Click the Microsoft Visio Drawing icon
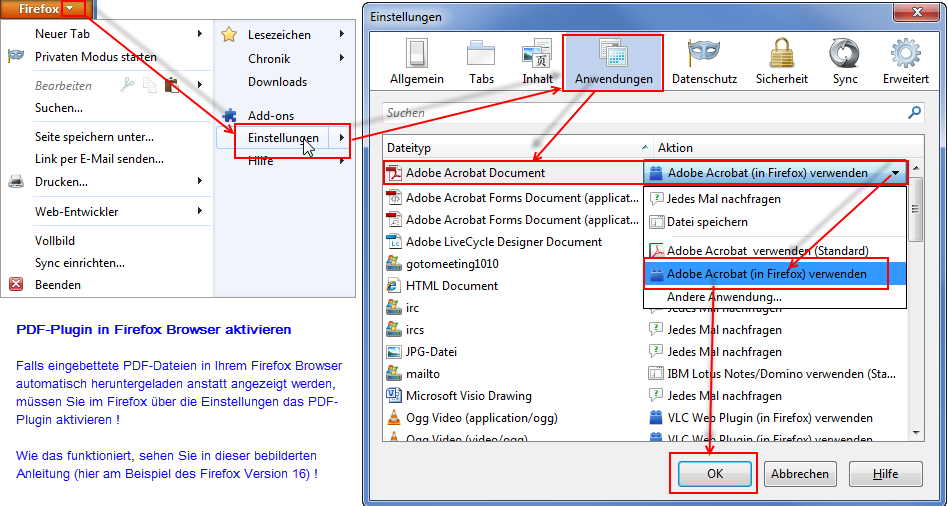Viewport: 948px width, 506px height. click(x=394, y=395)
